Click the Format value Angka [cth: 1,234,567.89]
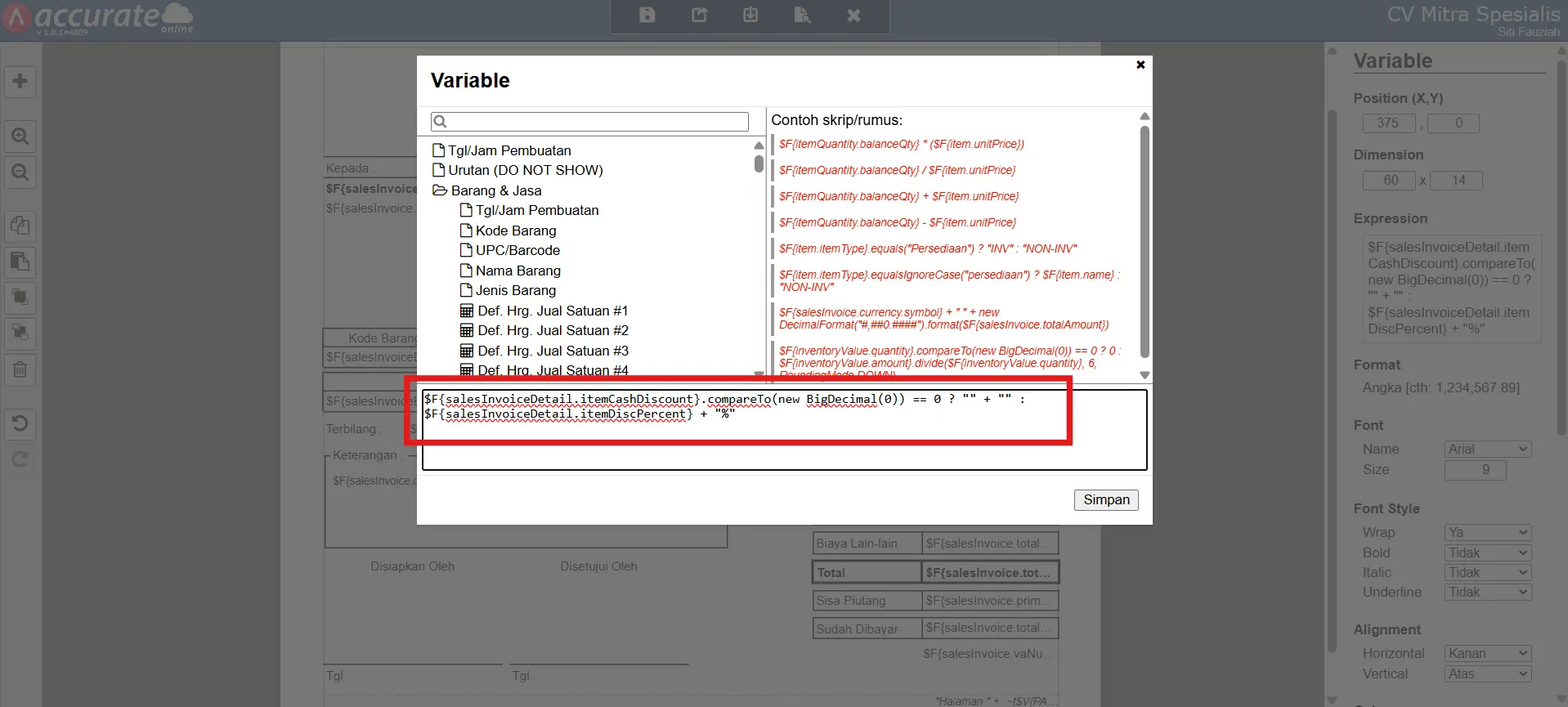Viewport: 1568px width, 707px height. pyautogui.click(x=1440, y=387)
